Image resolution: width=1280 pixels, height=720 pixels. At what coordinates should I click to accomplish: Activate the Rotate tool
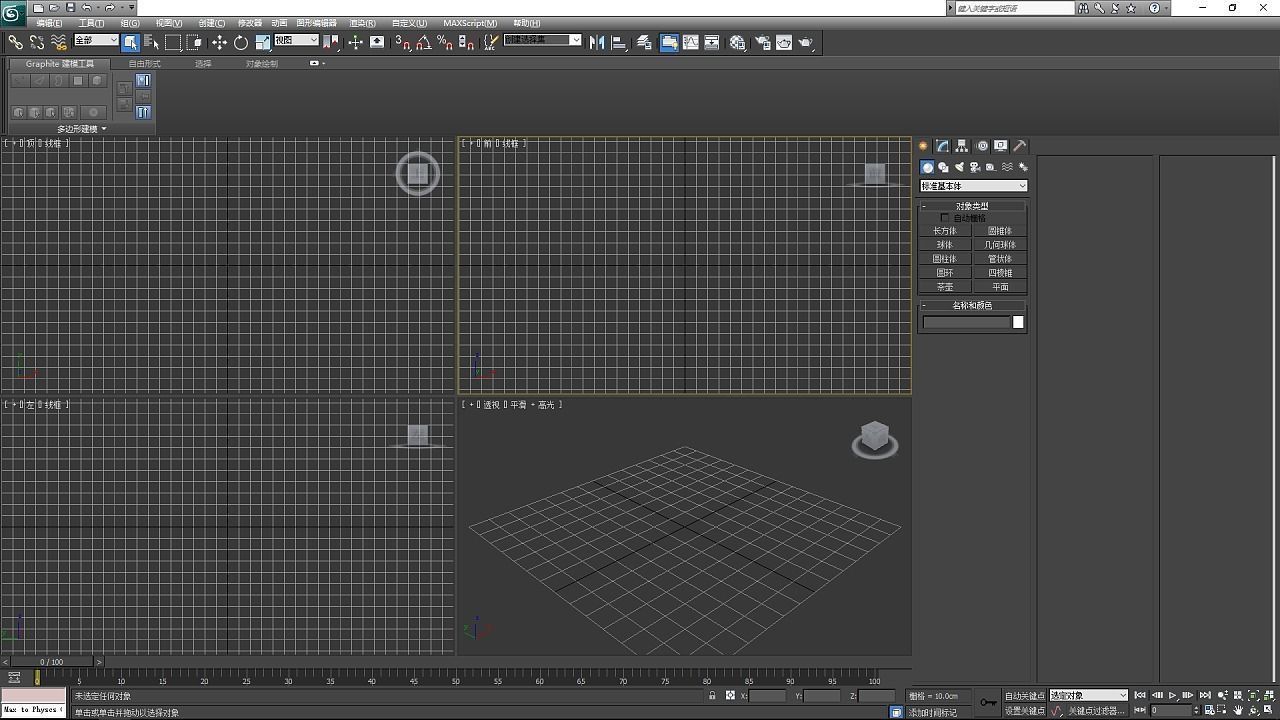[241, 42]
